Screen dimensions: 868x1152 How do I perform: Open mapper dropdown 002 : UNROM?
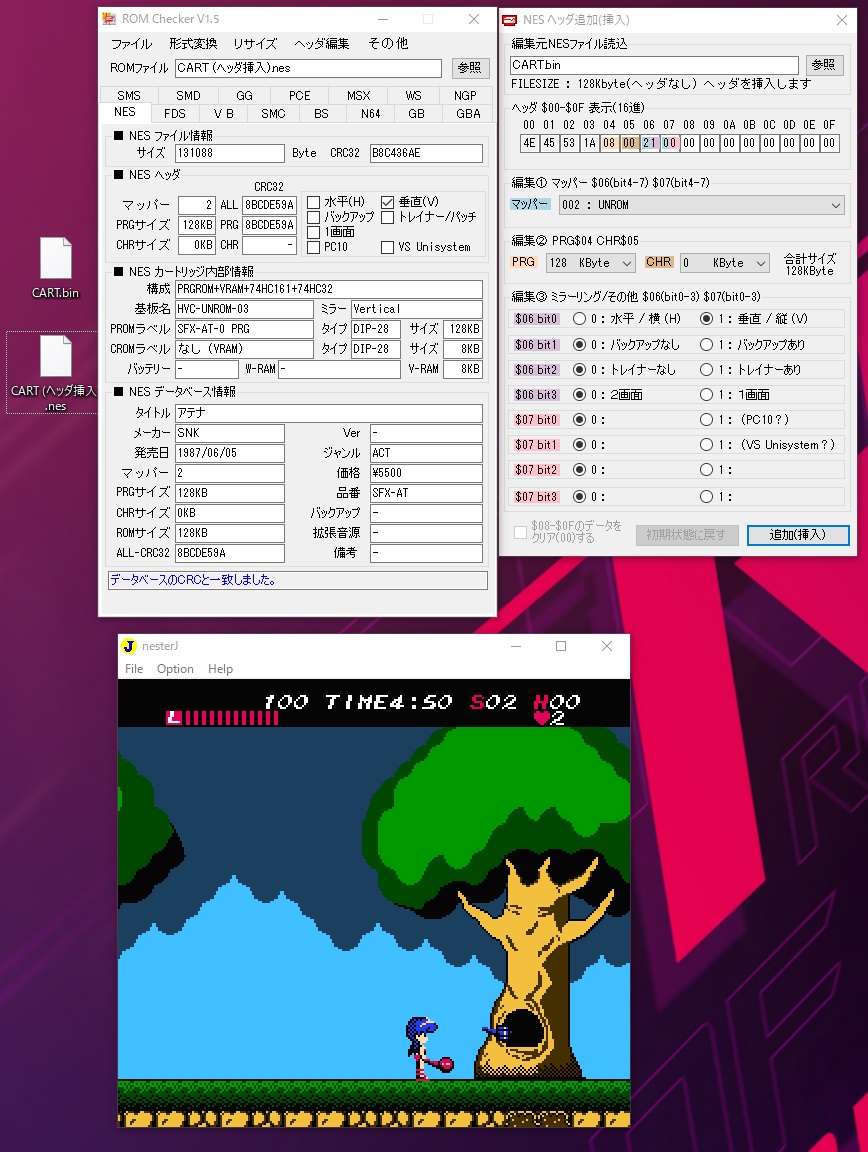coord(701,205)
